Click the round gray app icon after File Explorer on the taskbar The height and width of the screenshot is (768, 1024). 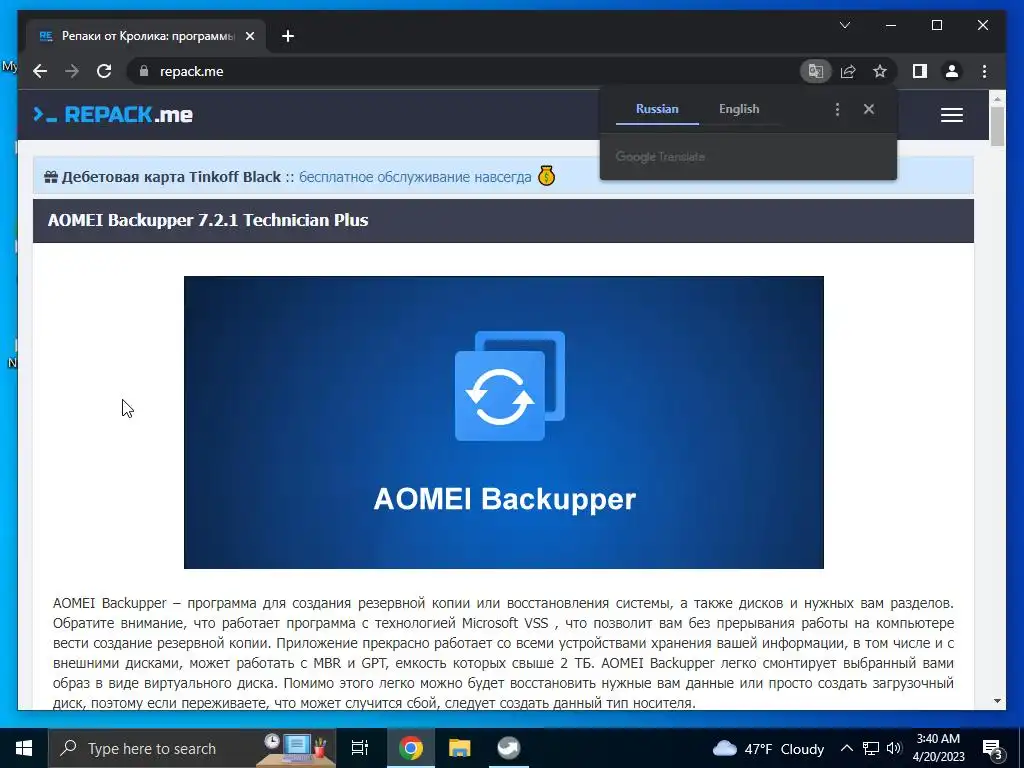pos(509,748)
